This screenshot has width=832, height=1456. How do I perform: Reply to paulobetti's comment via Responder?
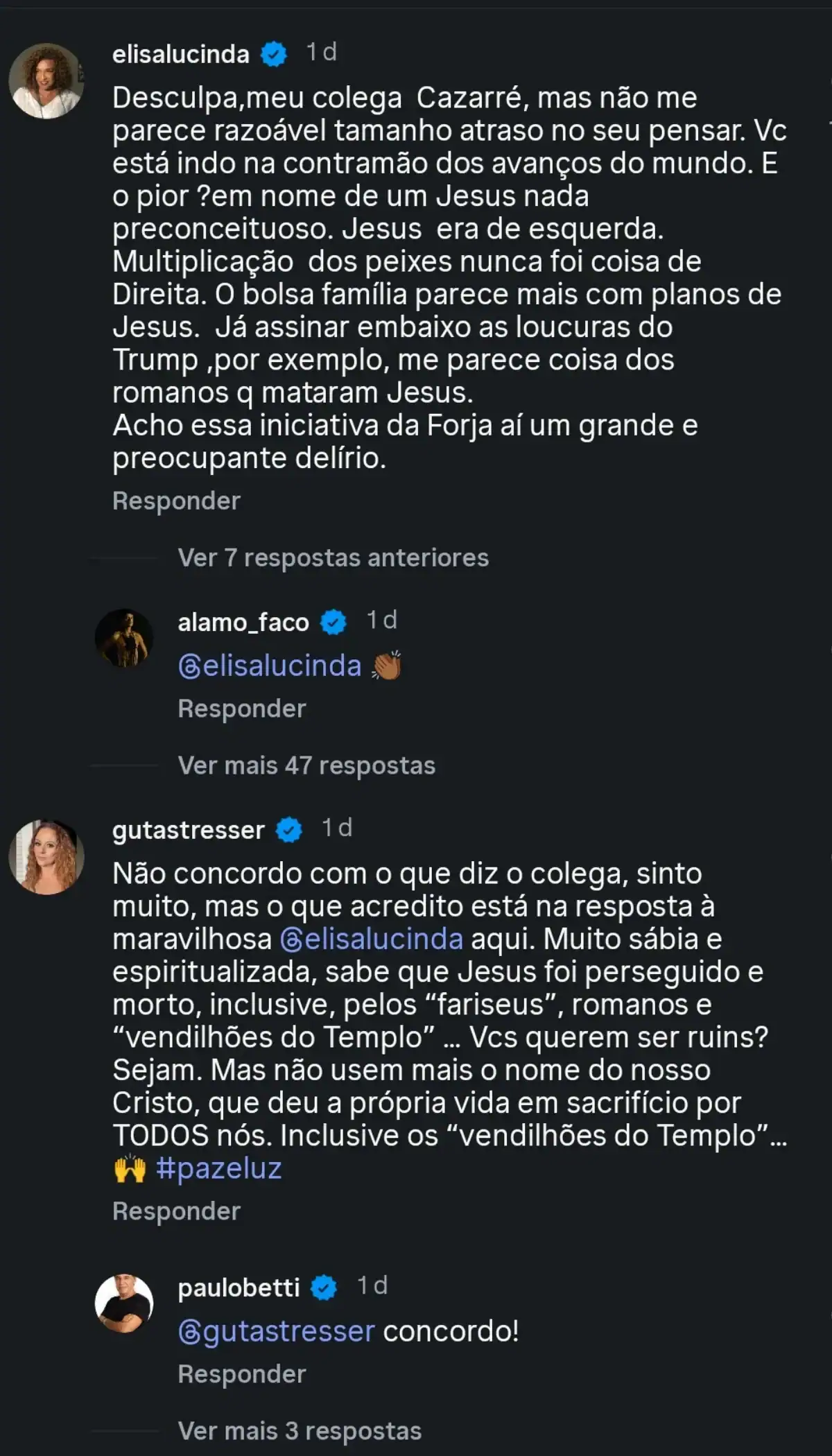(x=241, y=1373)
